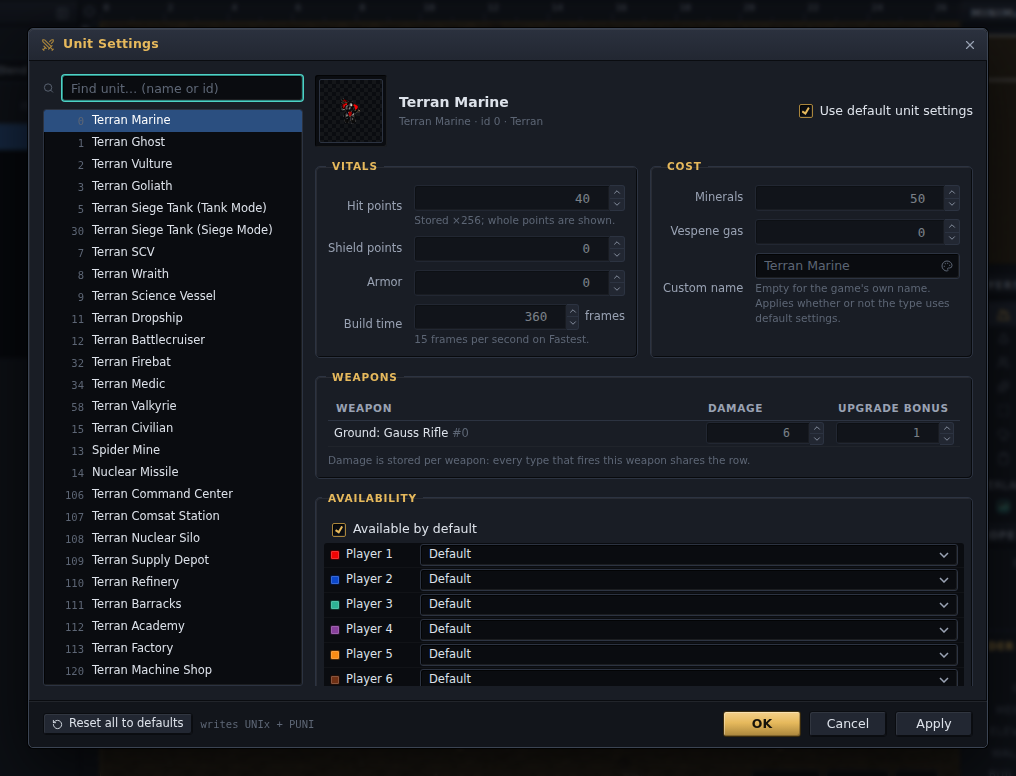Select Terran Science Vessel in list
Screen dimensions: 1016x776
173,296
